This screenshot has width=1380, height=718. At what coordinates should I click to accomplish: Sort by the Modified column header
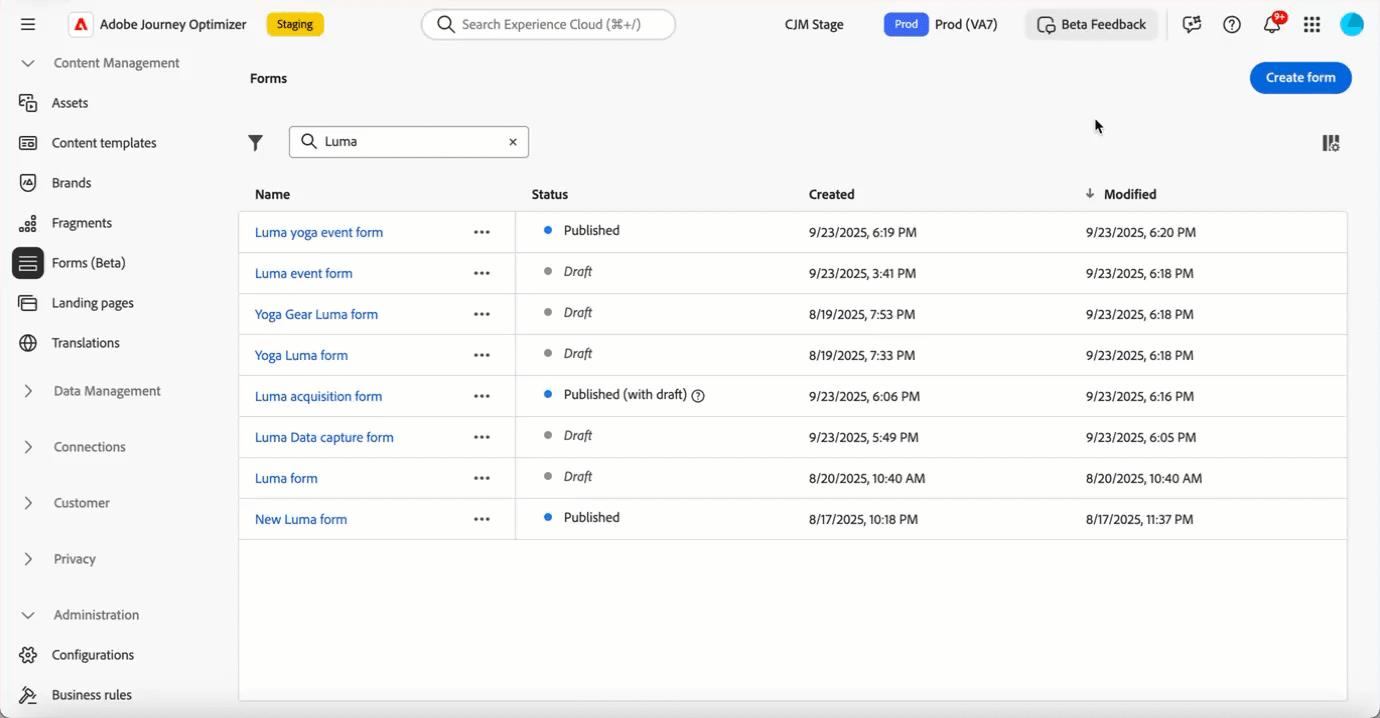(x=1130, y=194)
